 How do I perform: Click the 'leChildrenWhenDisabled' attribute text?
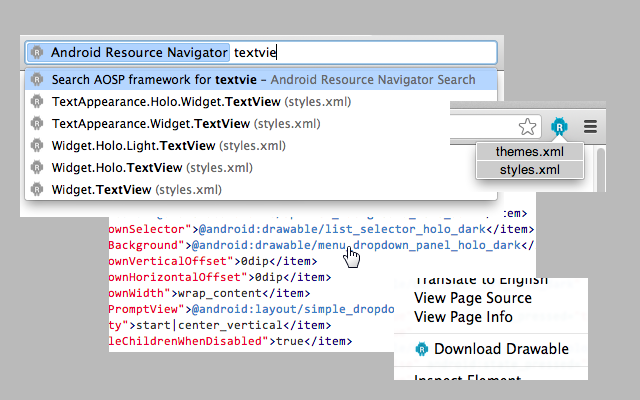point(185,341)
